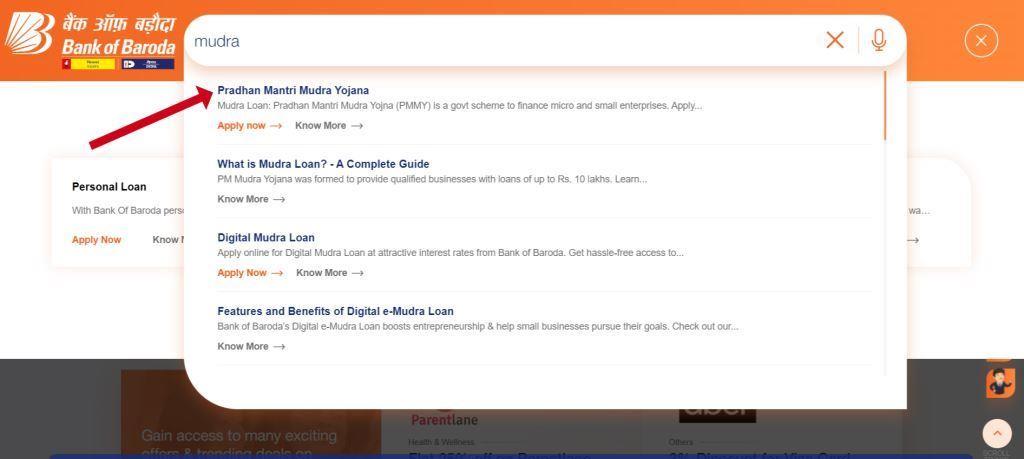Image resolution: width=1024 pixels, height=459 pixels.
Task: Select the Personal Loan card title
Action: click(109, 187)
